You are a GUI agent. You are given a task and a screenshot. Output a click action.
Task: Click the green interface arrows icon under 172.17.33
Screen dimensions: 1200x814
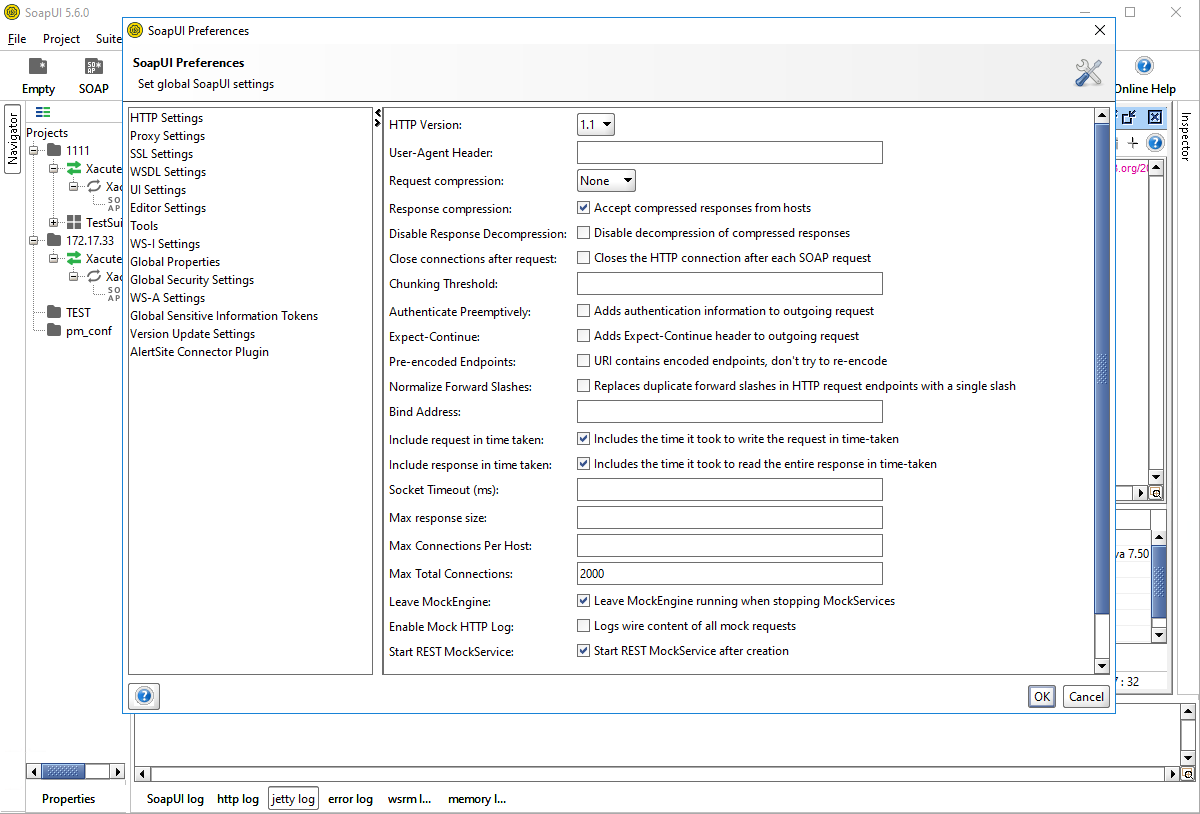(74, 258)
